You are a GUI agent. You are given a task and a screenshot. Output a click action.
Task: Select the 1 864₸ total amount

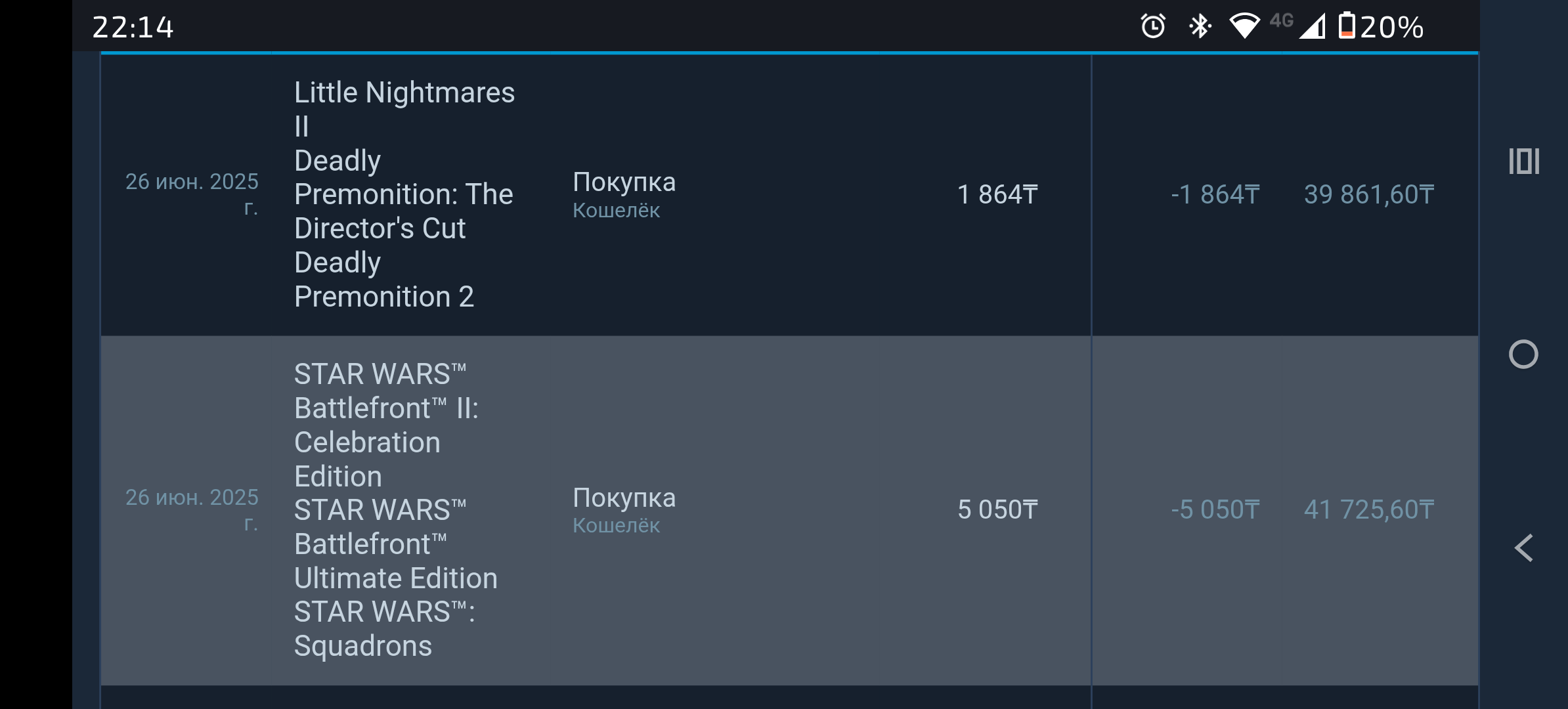point(997,194)
